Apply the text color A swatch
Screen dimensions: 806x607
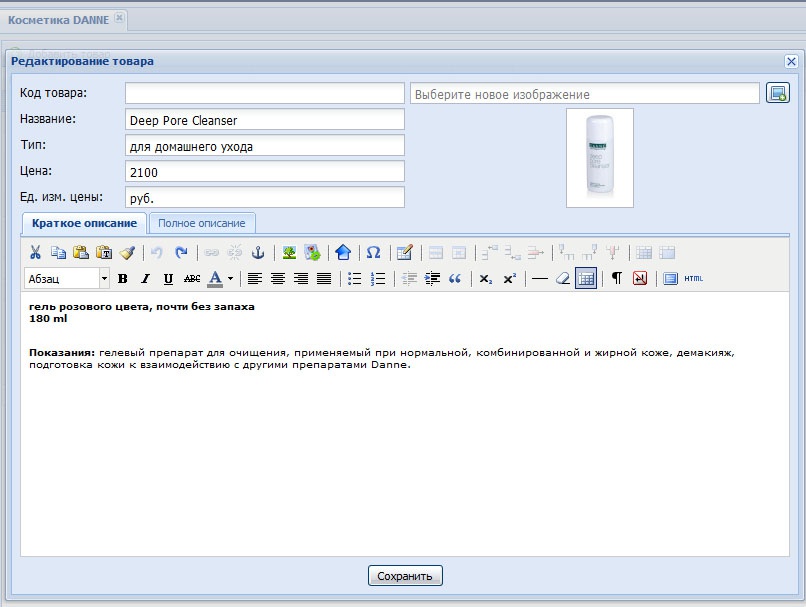215,279
